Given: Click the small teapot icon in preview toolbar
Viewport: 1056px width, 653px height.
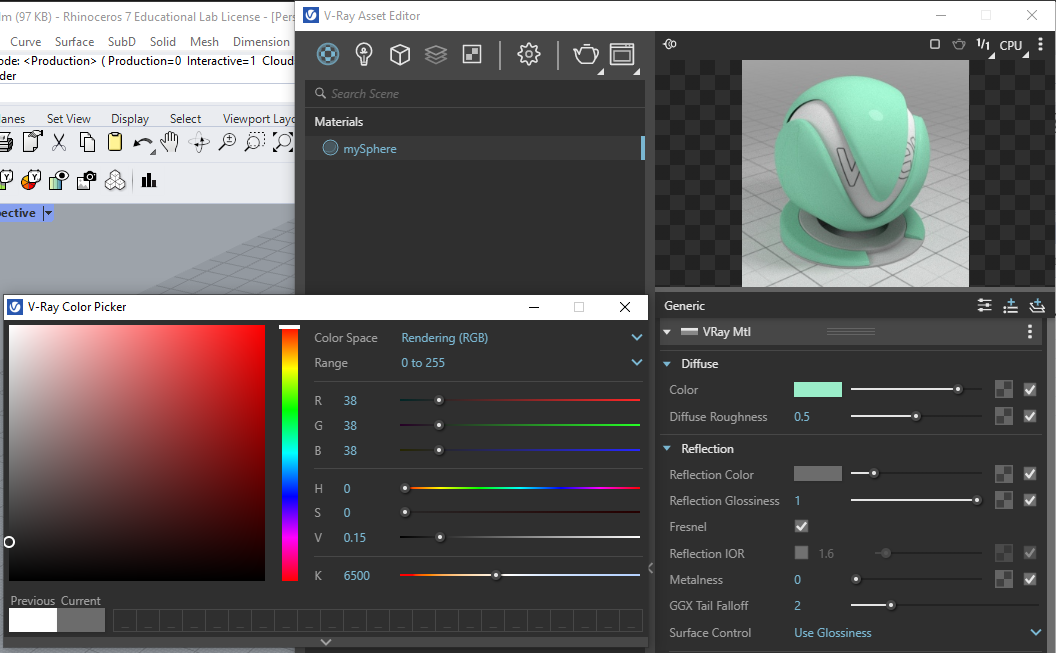Looking at the screenshot, I should coord(959,44).
